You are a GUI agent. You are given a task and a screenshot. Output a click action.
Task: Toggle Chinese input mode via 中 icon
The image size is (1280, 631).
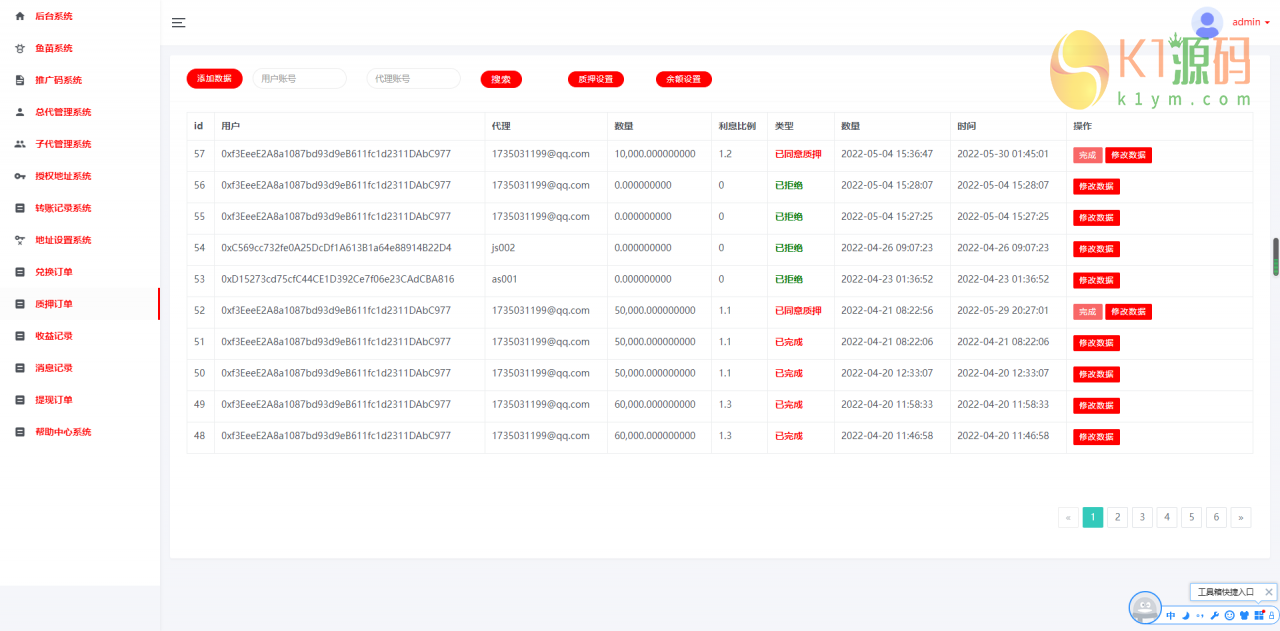pyautogui.click(x=1171, y=615)
